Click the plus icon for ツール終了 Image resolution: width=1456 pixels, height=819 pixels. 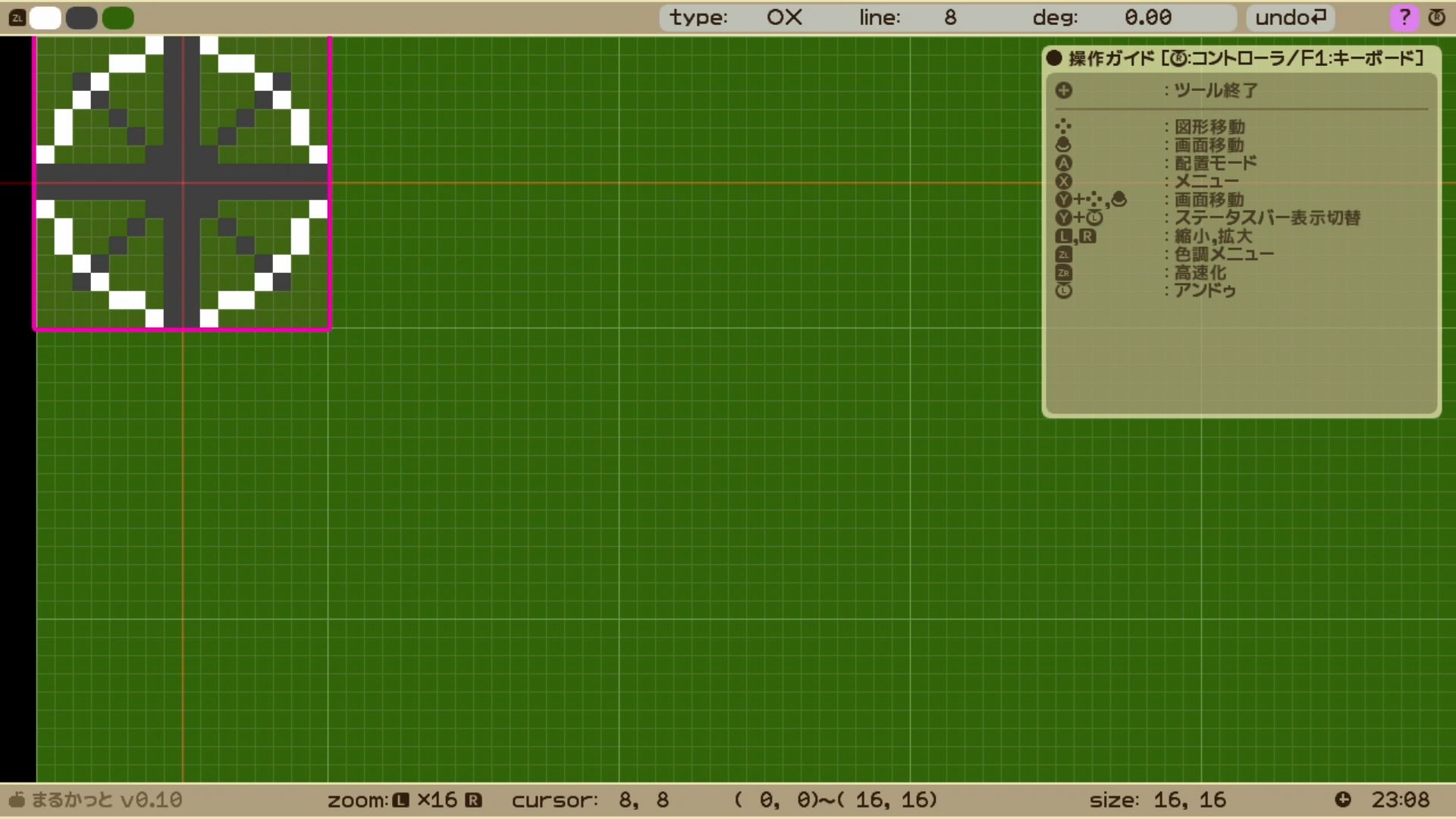point(1064,90)
